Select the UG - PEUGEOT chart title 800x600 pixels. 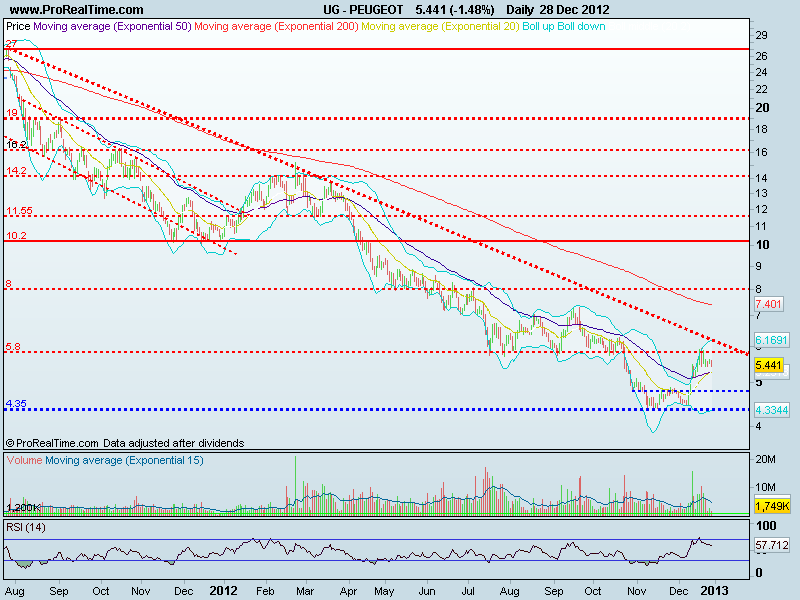coord(363,10)
